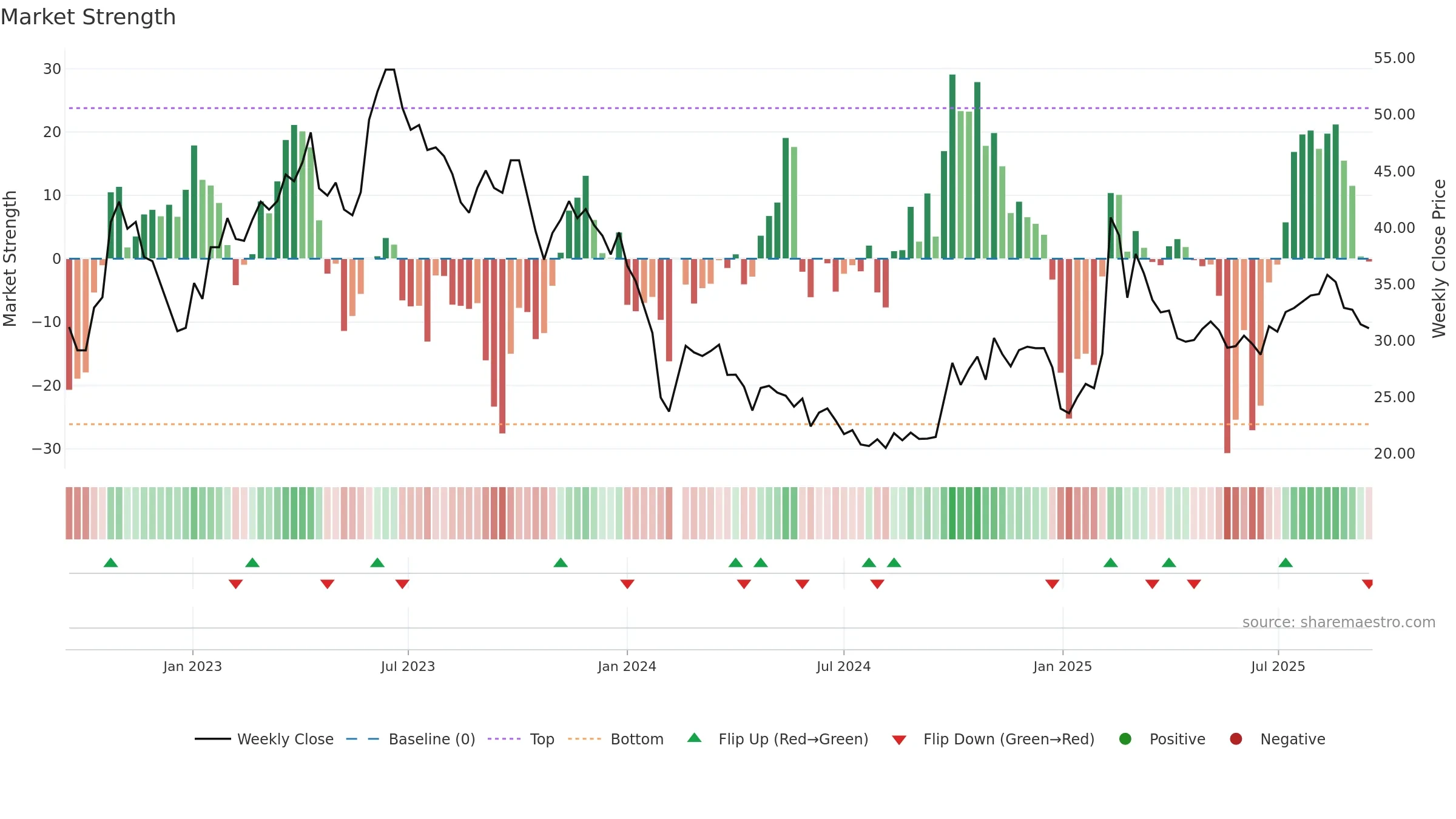Click the Jul 2025 axis label

pos(1278,666)
